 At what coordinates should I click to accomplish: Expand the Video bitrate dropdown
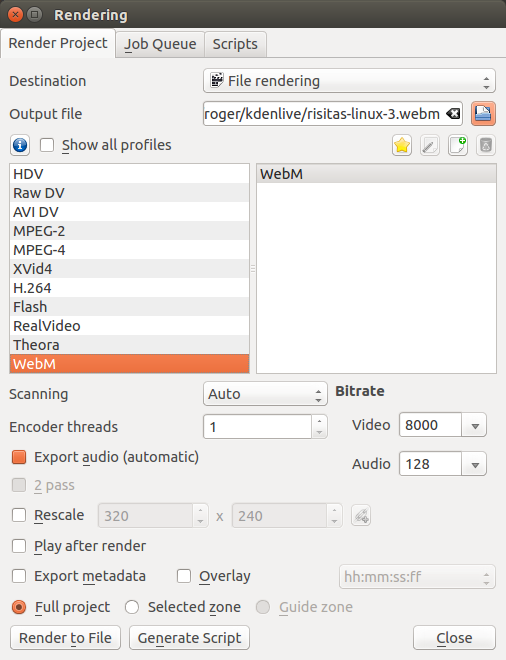475,425
